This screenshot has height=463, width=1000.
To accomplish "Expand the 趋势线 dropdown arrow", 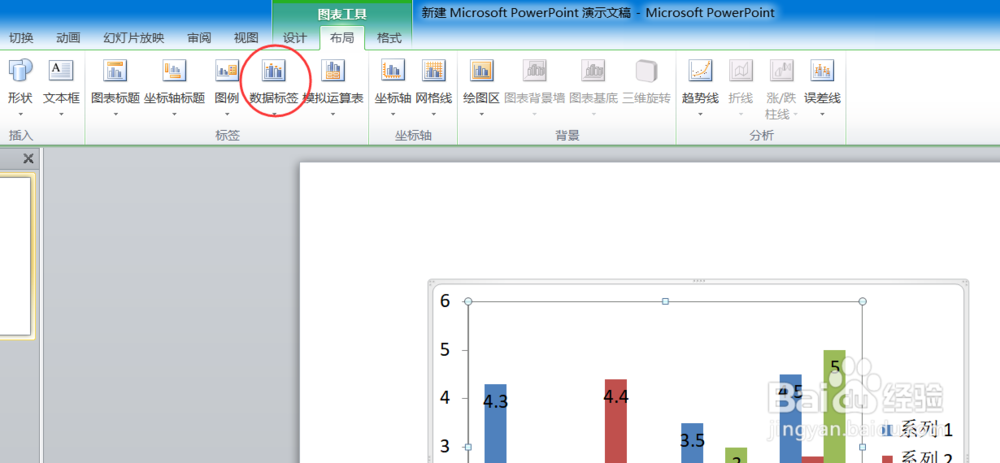I will pyautogui.click(x=700, y=115).
